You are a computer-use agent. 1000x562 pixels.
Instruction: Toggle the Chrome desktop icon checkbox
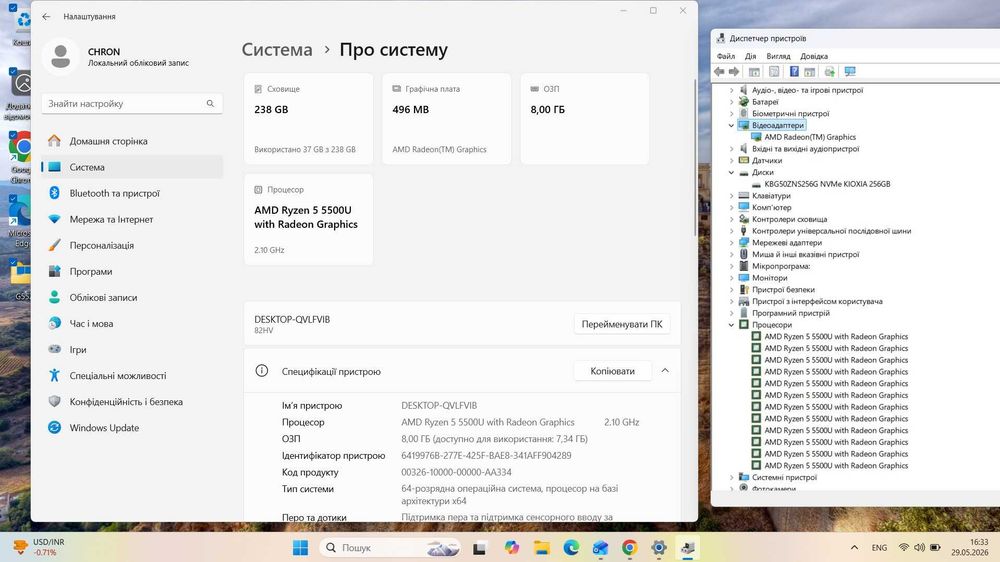(13, 135)
